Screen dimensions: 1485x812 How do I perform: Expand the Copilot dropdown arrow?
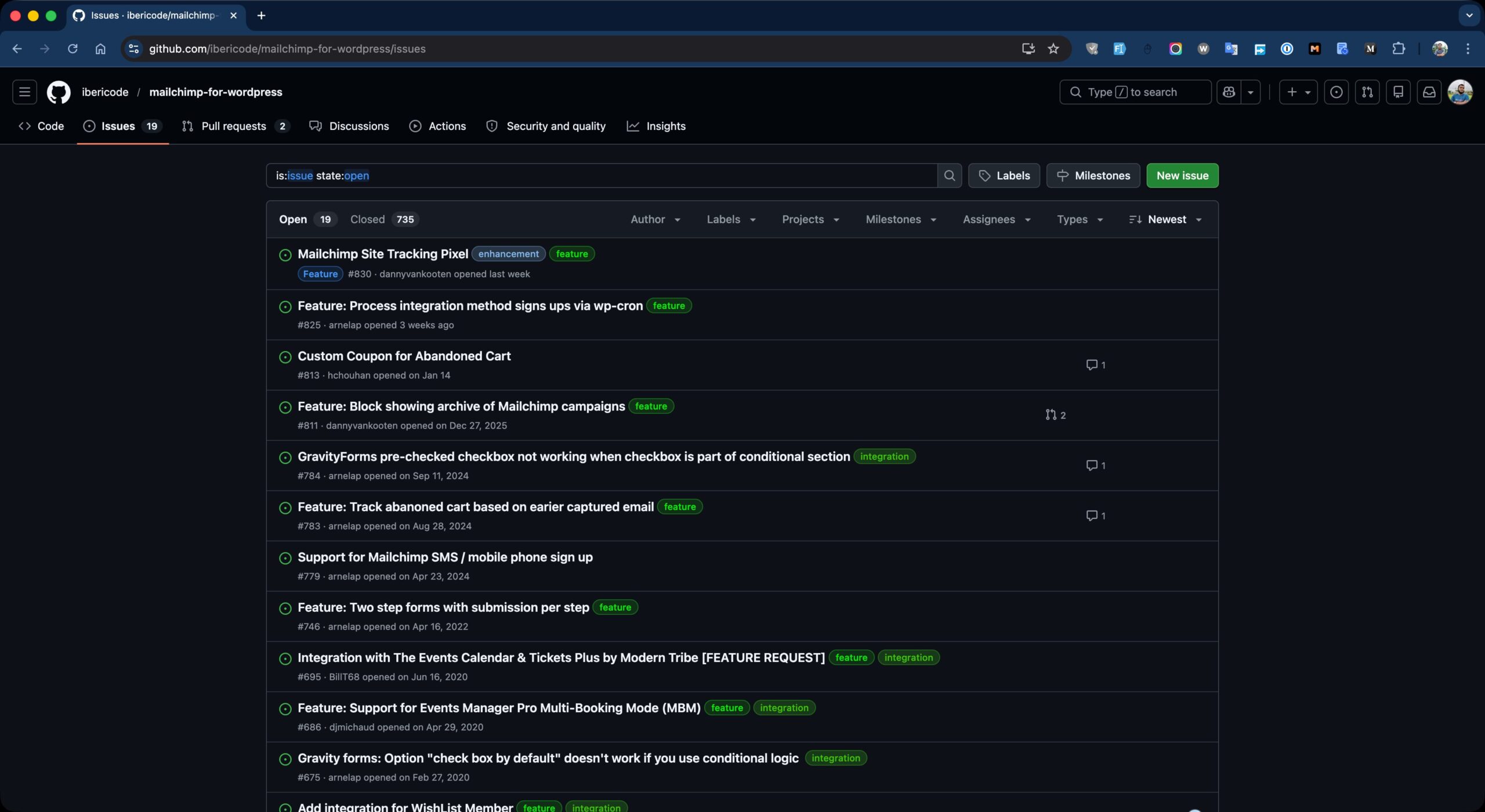coord(1251,92)
